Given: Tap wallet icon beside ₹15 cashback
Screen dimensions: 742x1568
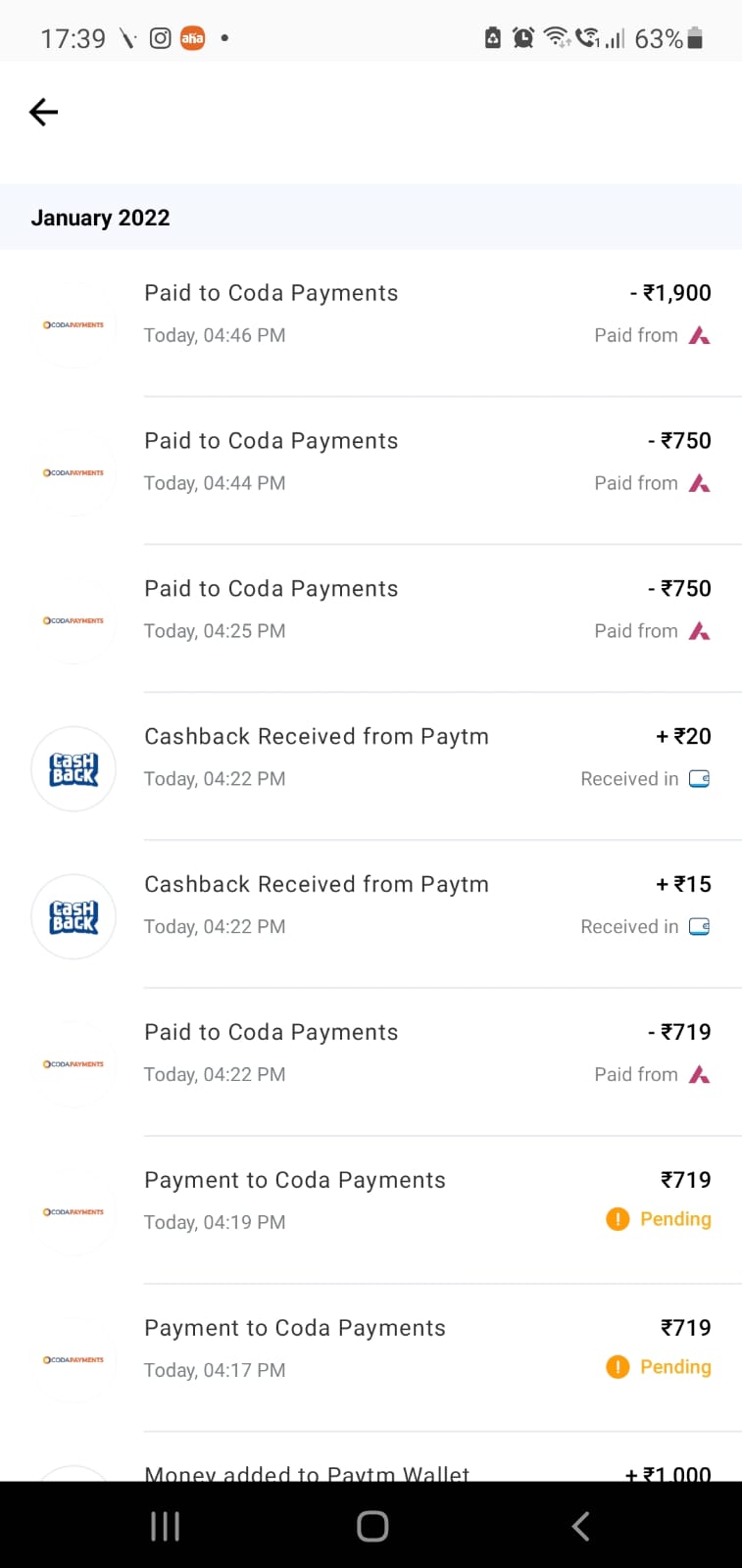Looking at the screenshot, I should pos(699,927).
